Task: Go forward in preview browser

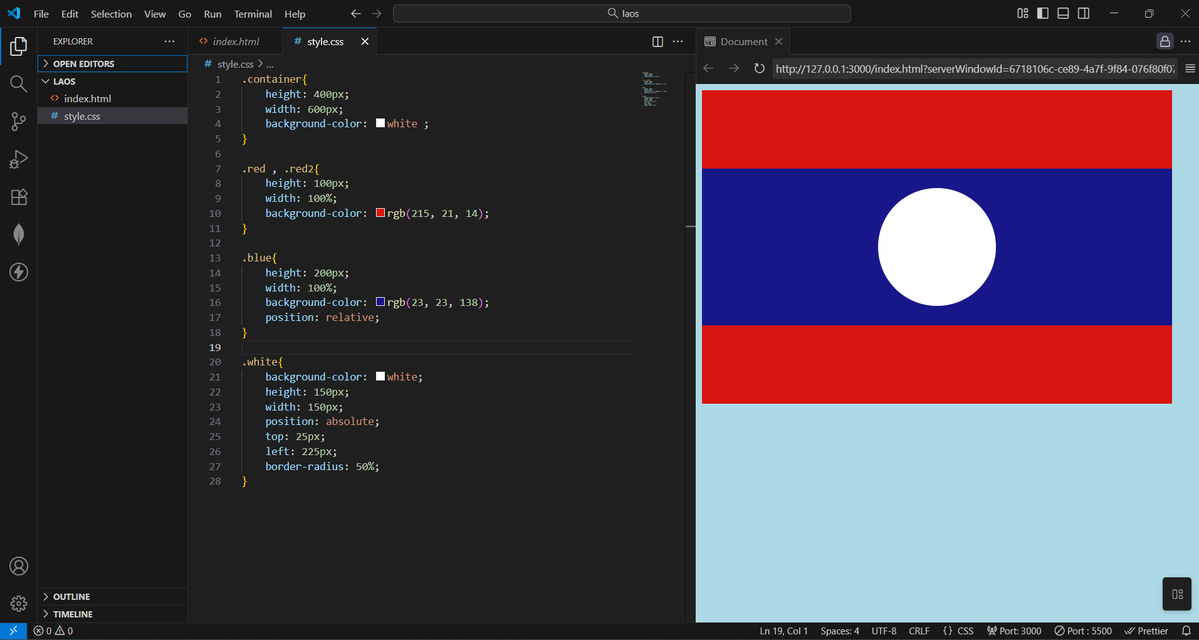Action: (x=733, y=69)
